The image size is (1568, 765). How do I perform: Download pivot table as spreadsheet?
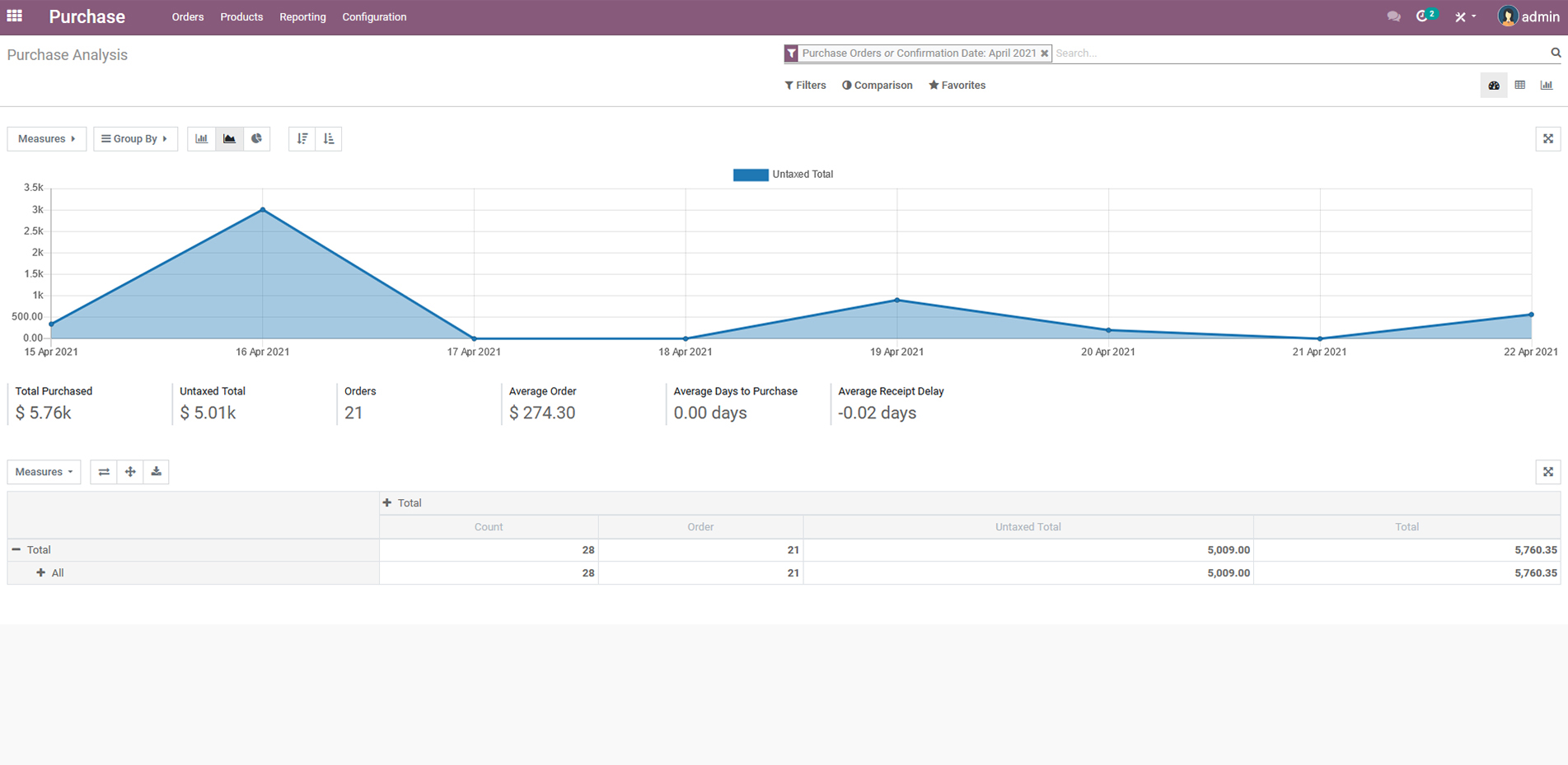(x=157, y=472)
